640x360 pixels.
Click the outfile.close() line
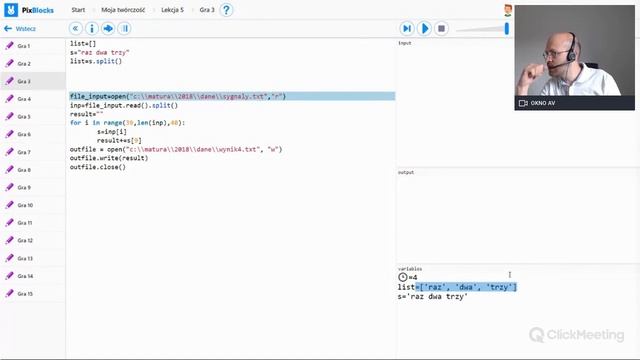point(98,167)
